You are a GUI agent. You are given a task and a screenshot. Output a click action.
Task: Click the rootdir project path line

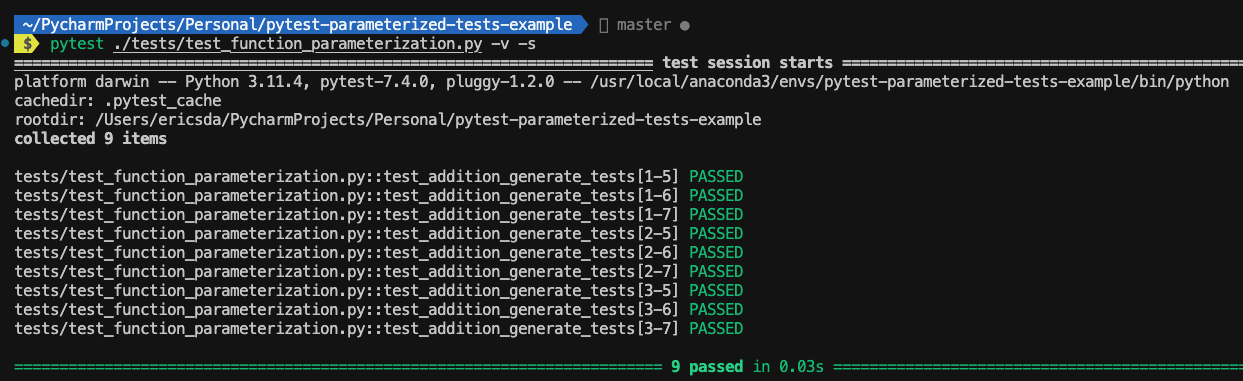(388, 120)
